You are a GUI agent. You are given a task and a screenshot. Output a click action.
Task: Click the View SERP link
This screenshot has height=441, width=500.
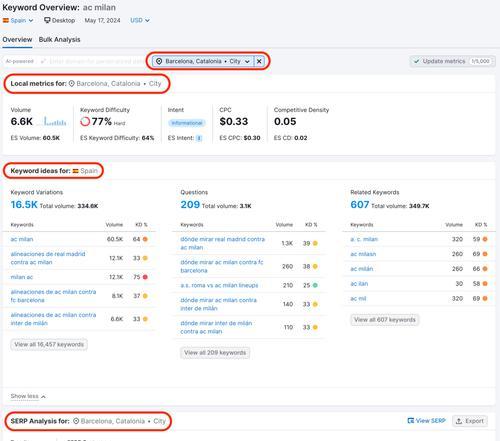pyautogui.click(x=427, y=421)
